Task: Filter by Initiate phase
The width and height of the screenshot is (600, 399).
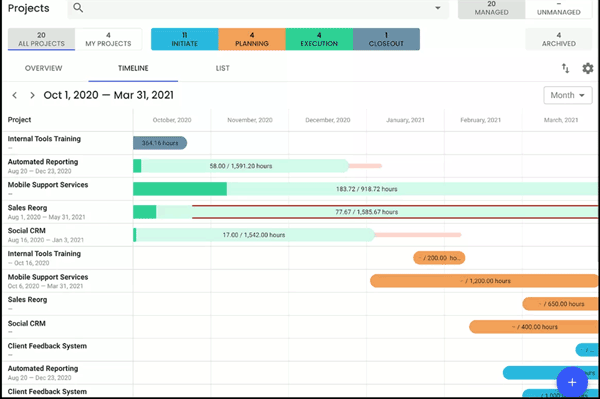Action: [184, 39]
